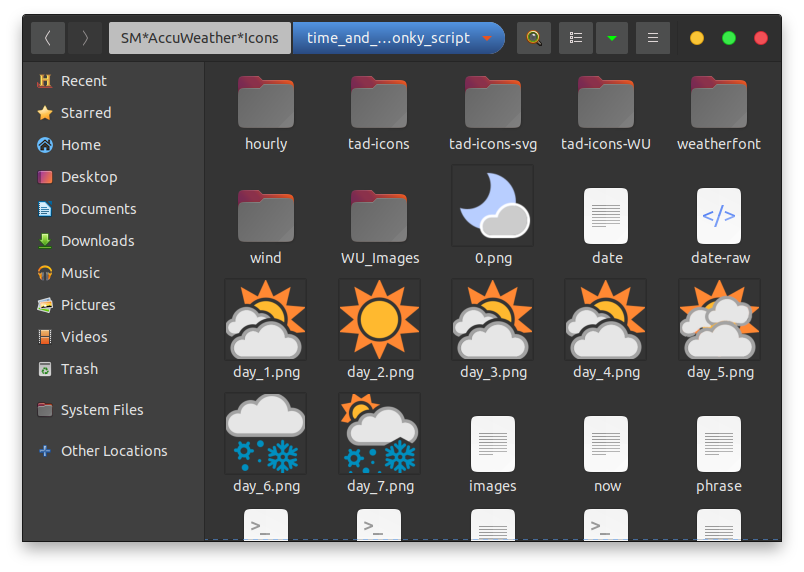This screenshot has height=572, width=804.
Task: Select the WU_Images folder
Action: pos(379,216)
